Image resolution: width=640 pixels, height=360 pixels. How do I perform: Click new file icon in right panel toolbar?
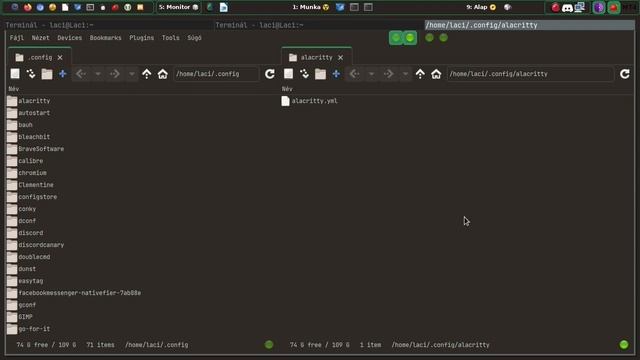coord(289,74)
